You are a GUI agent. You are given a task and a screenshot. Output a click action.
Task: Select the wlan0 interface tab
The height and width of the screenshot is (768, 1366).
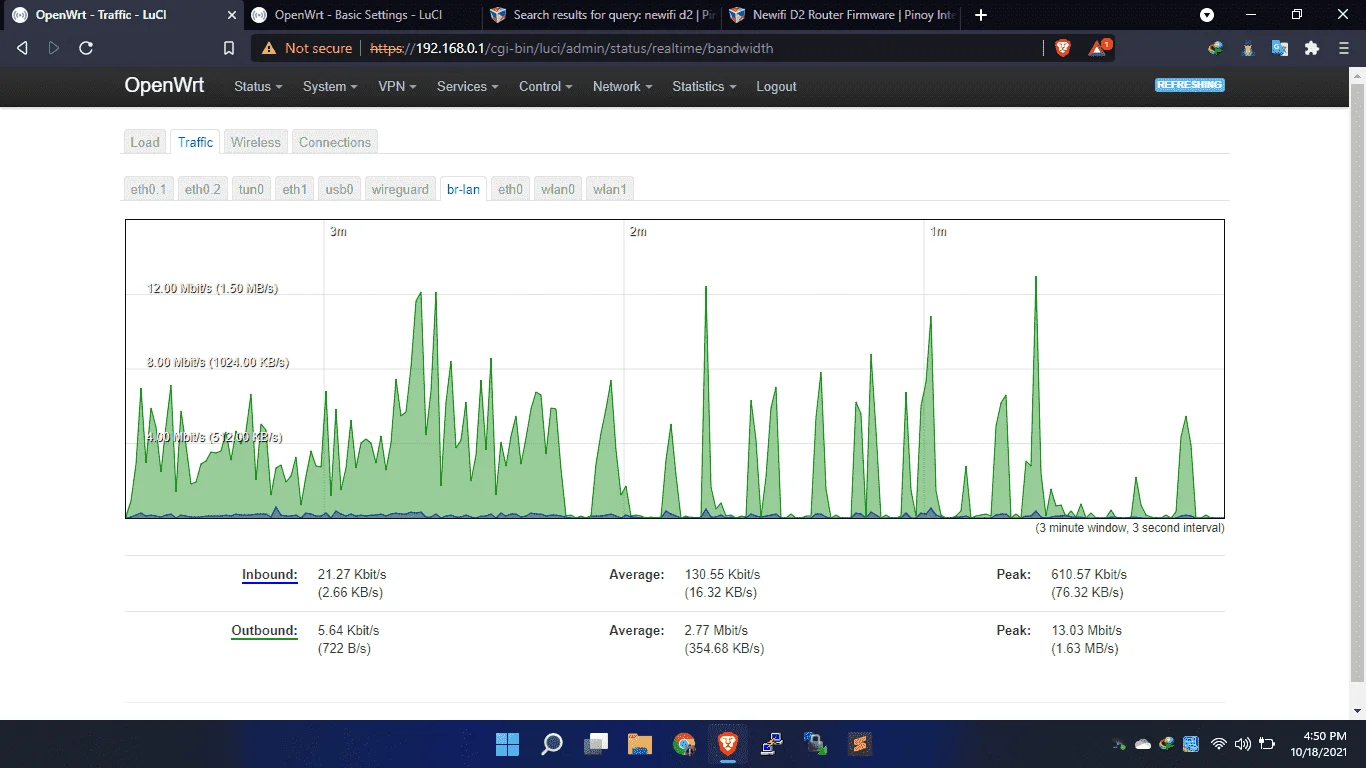(558, 189)
